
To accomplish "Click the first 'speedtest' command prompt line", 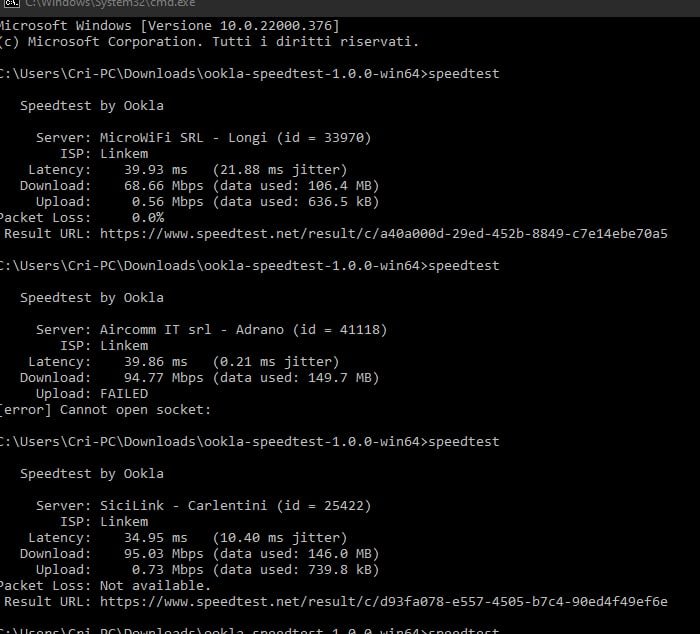I will click(x=250, y=74).
